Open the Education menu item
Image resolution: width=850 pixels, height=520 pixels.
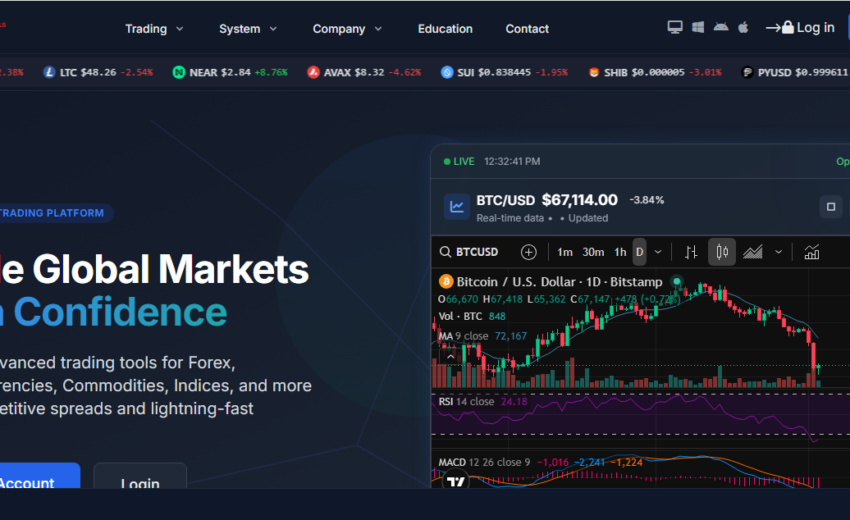[445, 29]
